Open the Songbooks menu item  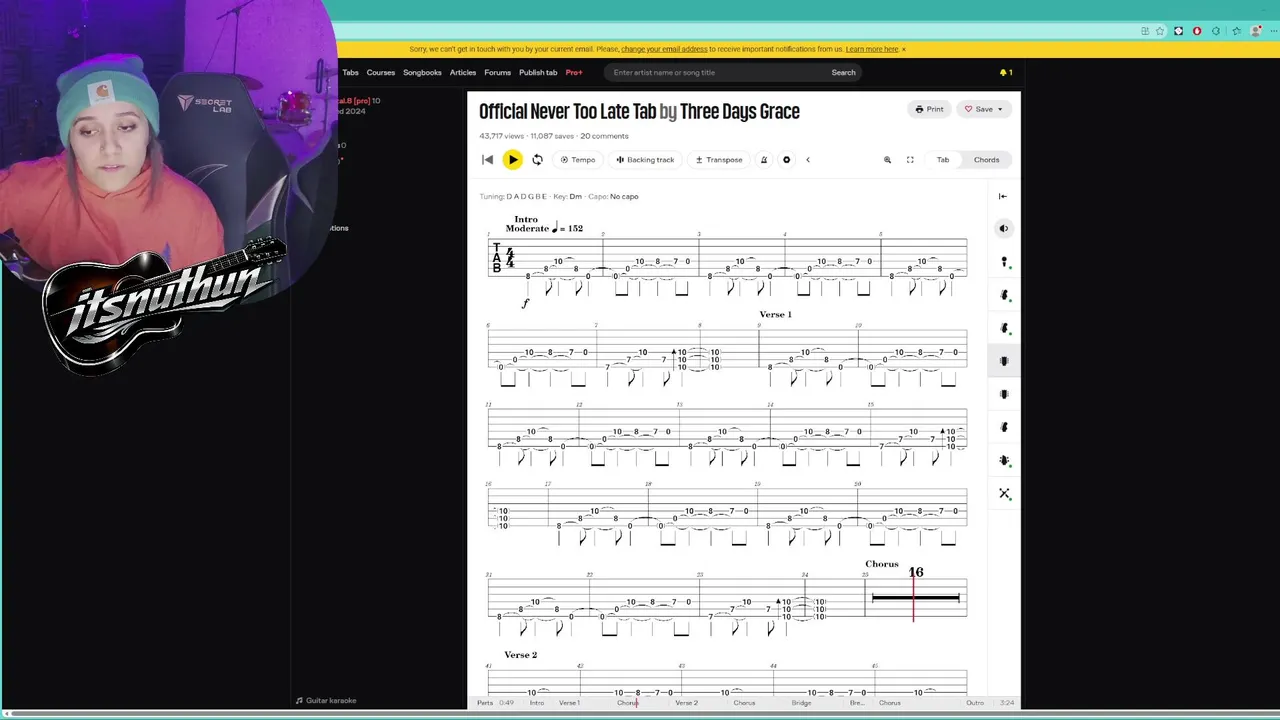422,72
